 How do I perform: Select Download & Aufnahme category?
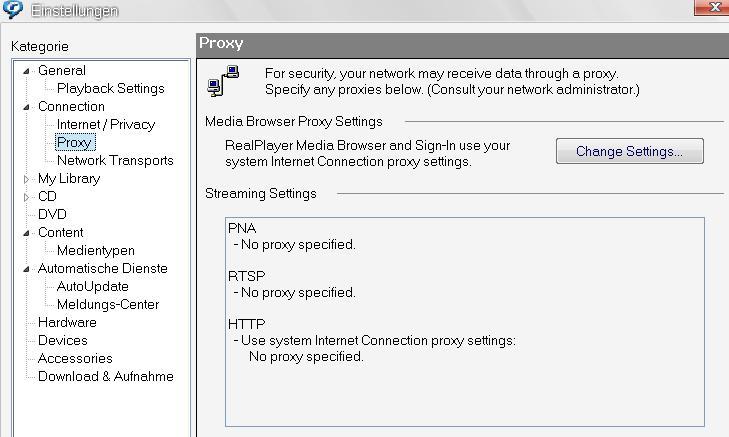[x=106, y=377]
